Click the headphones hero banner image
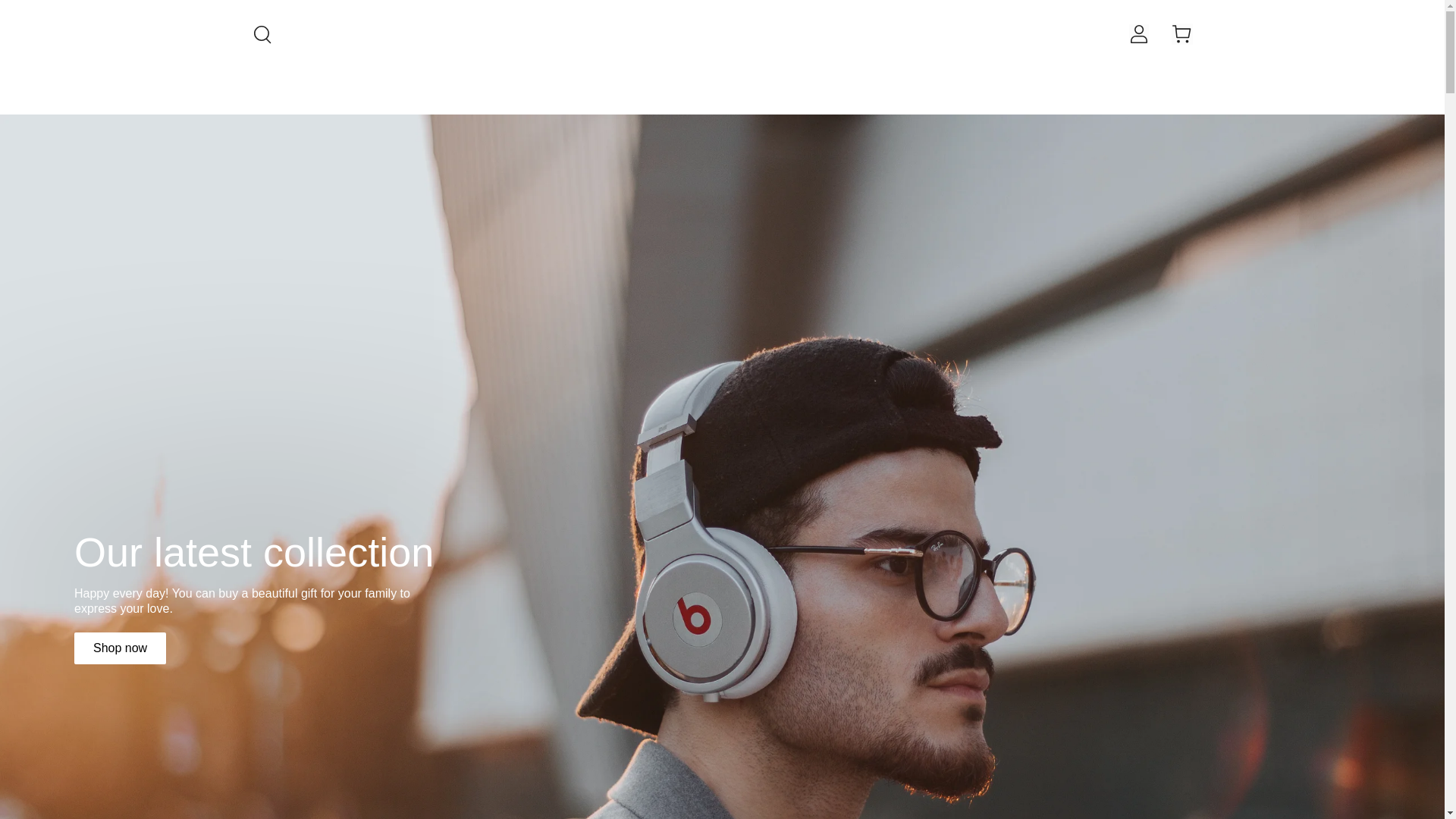The height and width of the screenshot is (819, 1456). tap(722, 466)
